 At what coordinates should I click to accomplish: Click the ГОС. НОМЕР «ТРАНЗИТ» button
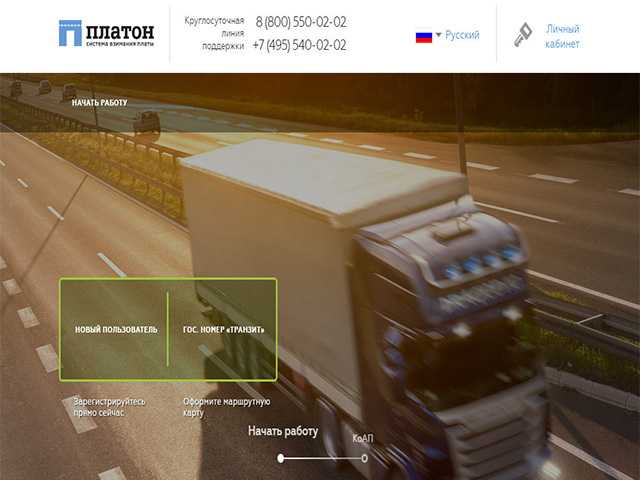coord(224,329)
